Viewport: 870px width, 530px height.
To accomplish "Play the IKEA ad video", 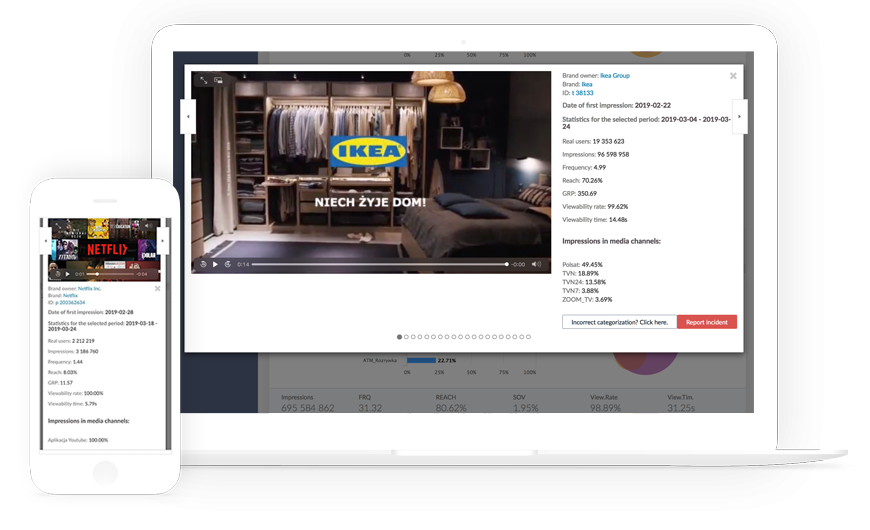I will [215, 264].
